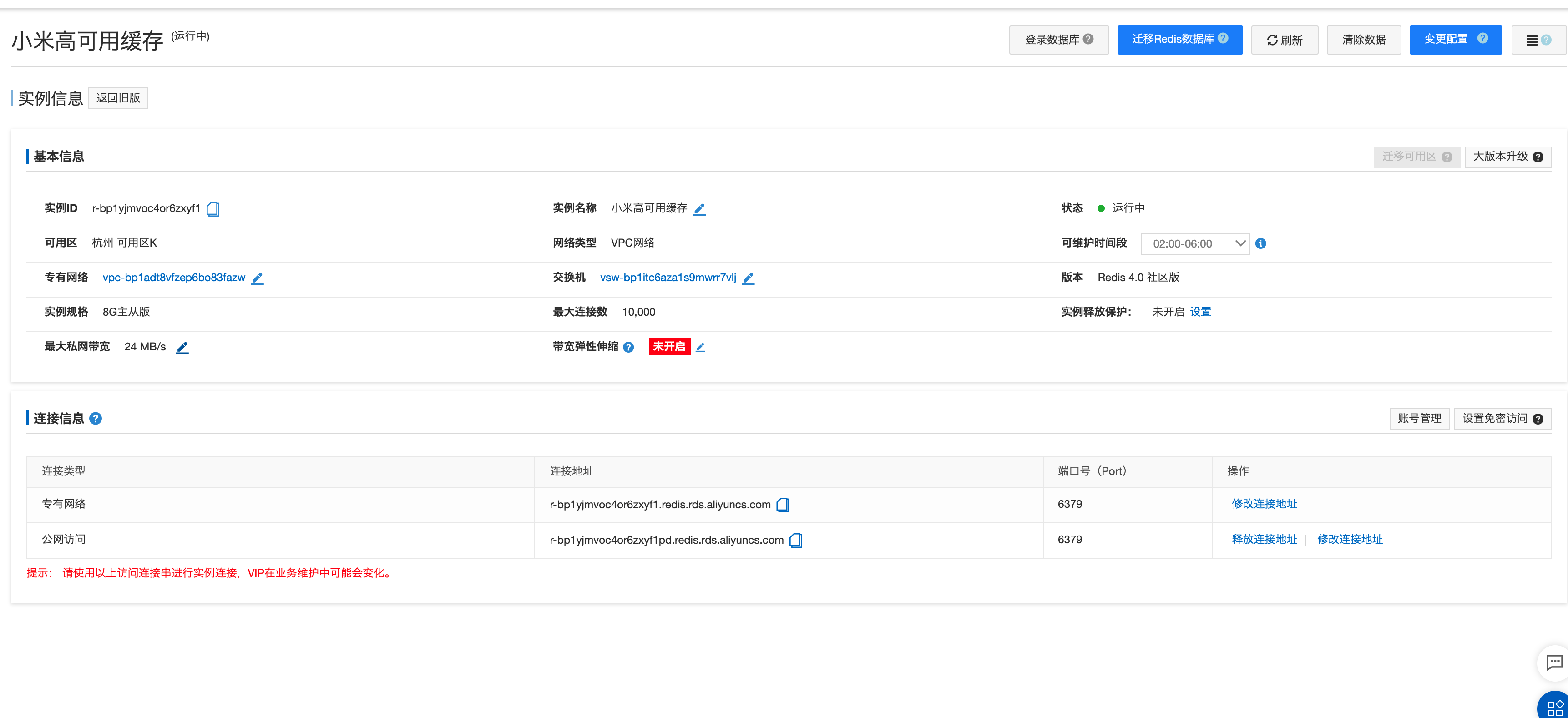Viewport: 1568px width, 718px height.
Task: Copy the 公网访问 connection address
Action: (x=795, y=540)
